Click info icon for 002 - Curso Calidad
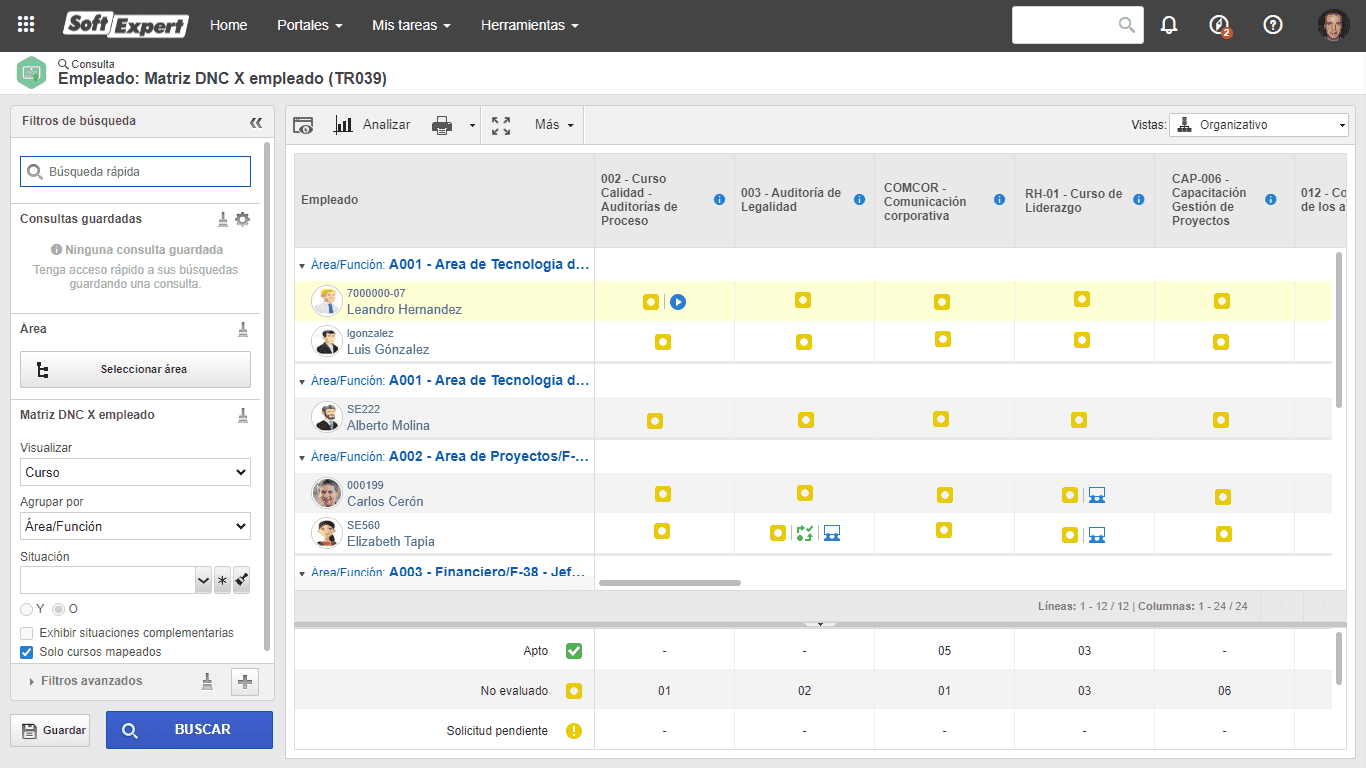 click(x=719, y=200)
